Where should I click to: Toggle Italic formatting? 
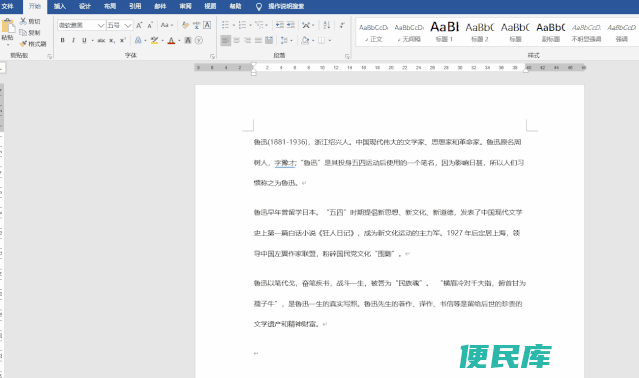point(73,40)
